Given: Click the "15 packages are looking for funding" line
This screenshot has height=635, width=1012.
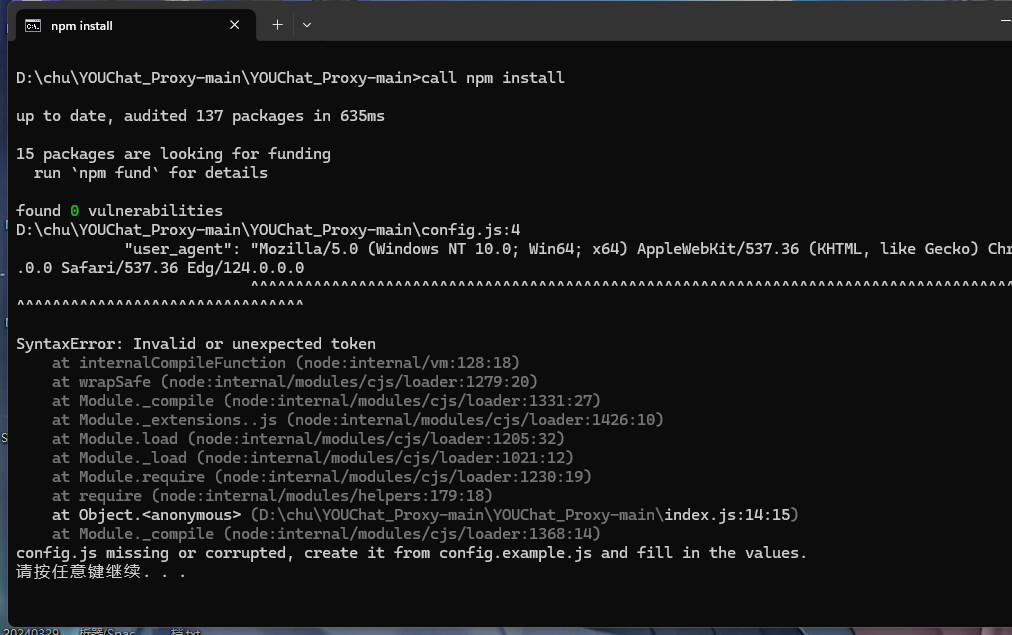Looking at the screenshot, I should click(x=173, y=154).
